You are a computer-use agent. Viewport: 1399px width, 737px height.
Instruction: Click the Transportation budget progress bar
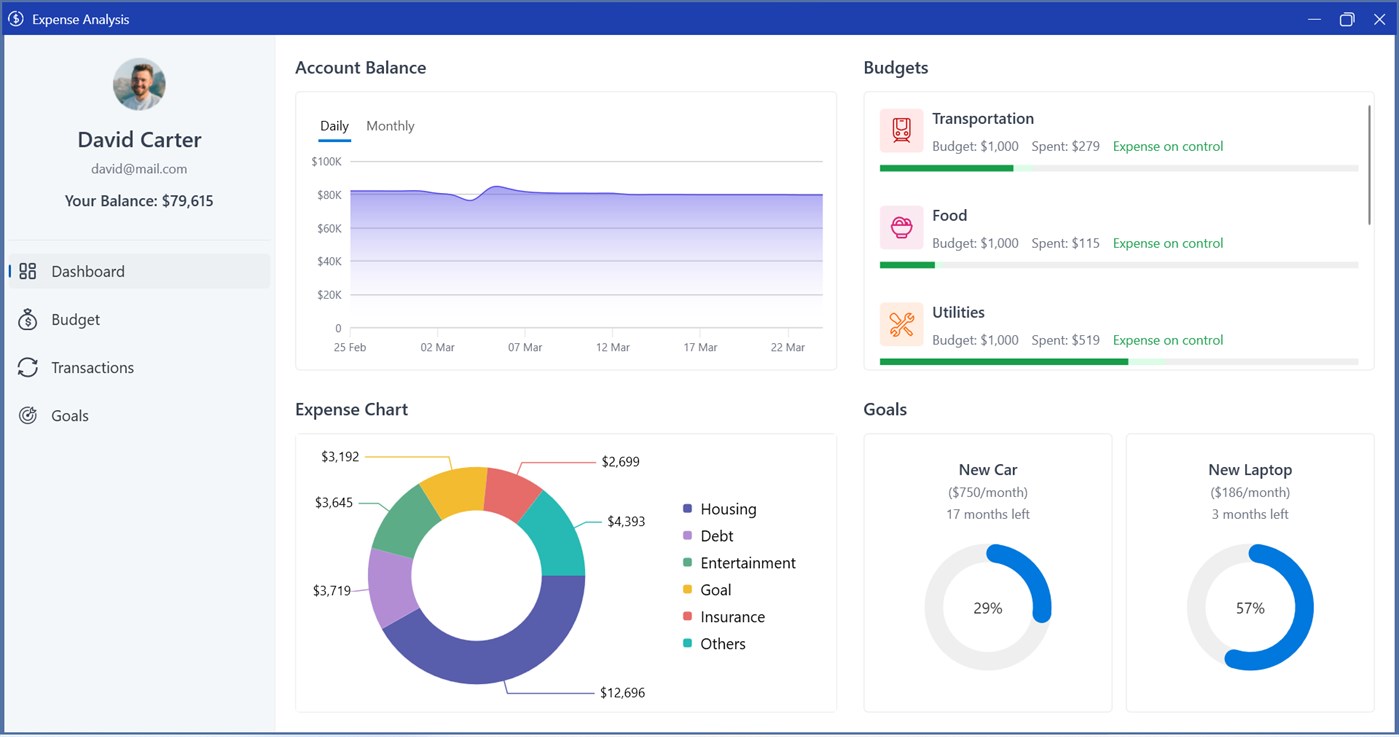pyautogui.click(x=1119, y=168)
